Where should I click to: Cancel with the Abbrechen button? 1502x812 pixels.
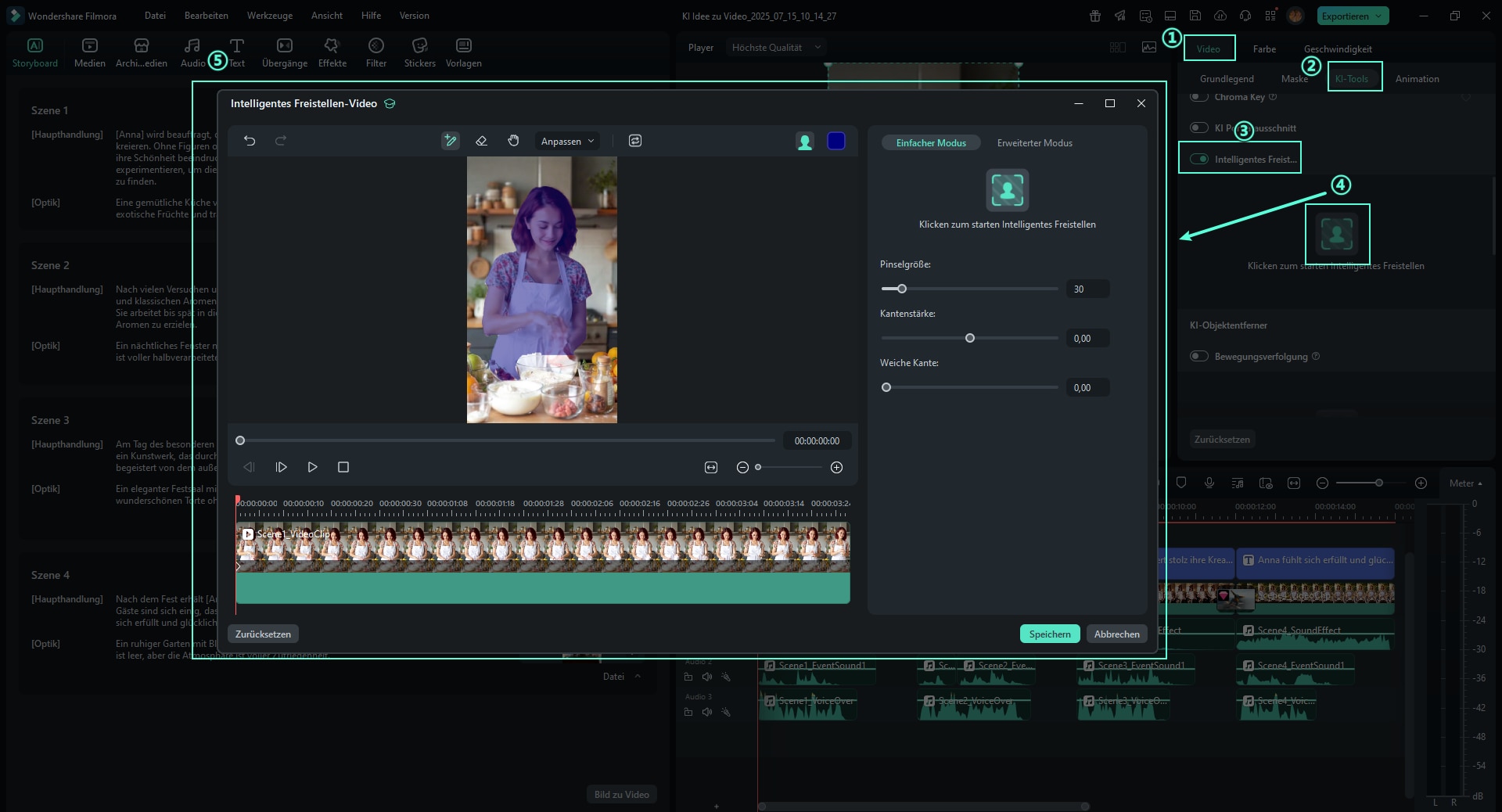pos(1116,634)
